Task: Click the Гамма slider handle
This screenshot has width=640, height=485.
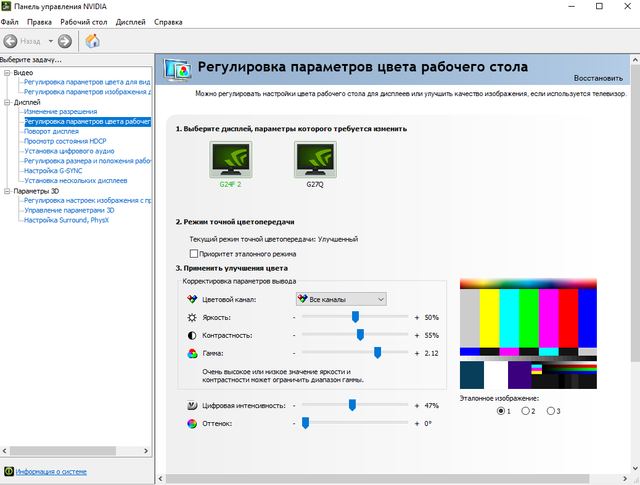Action: [x=378, y=353]
